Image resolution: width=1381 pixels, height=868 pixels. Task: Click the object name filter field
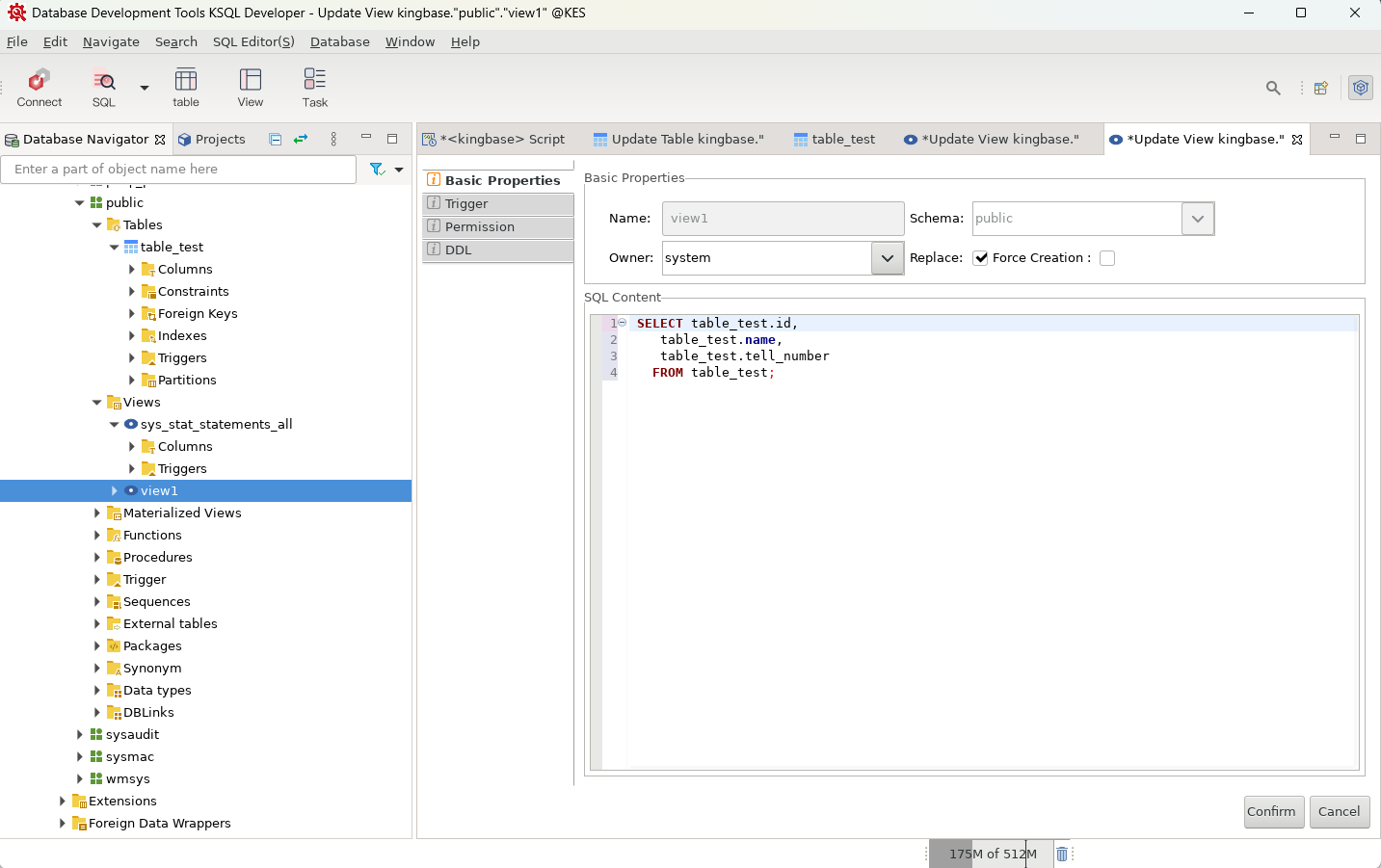tap(179, 170)
